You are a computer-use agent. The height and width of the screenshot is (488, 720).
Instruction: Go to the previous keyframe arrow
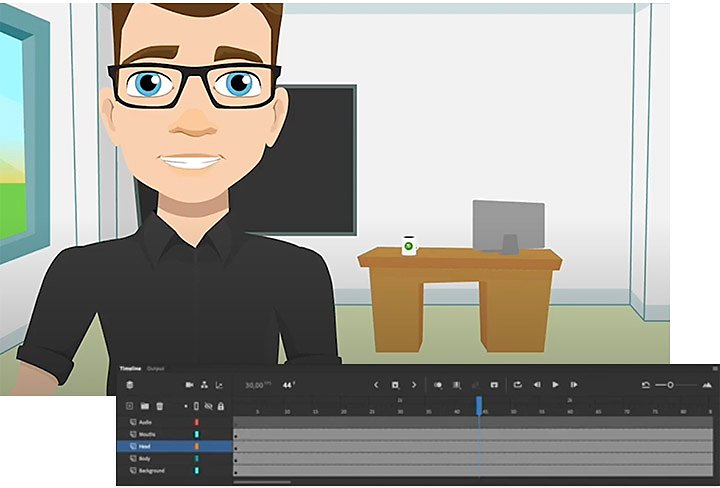[x=376, y=385]
